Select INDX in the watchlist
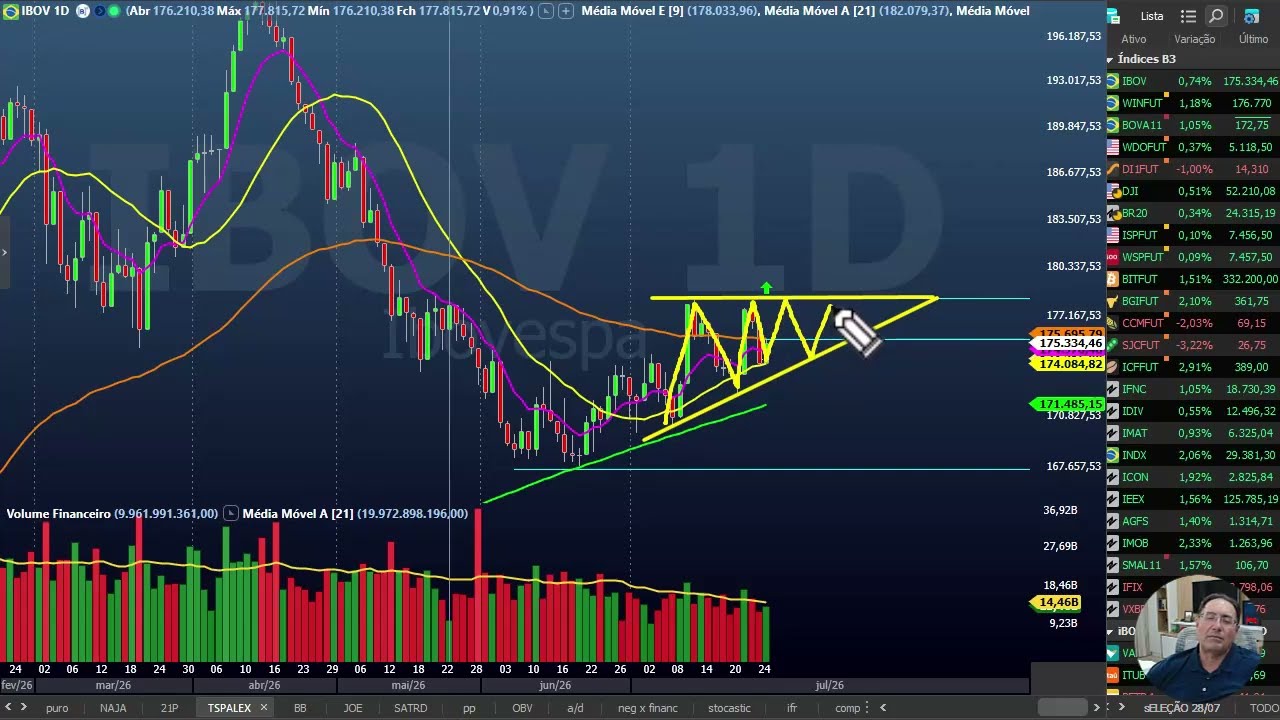This screenshot has height=720, width=1280. [1192, 455]
